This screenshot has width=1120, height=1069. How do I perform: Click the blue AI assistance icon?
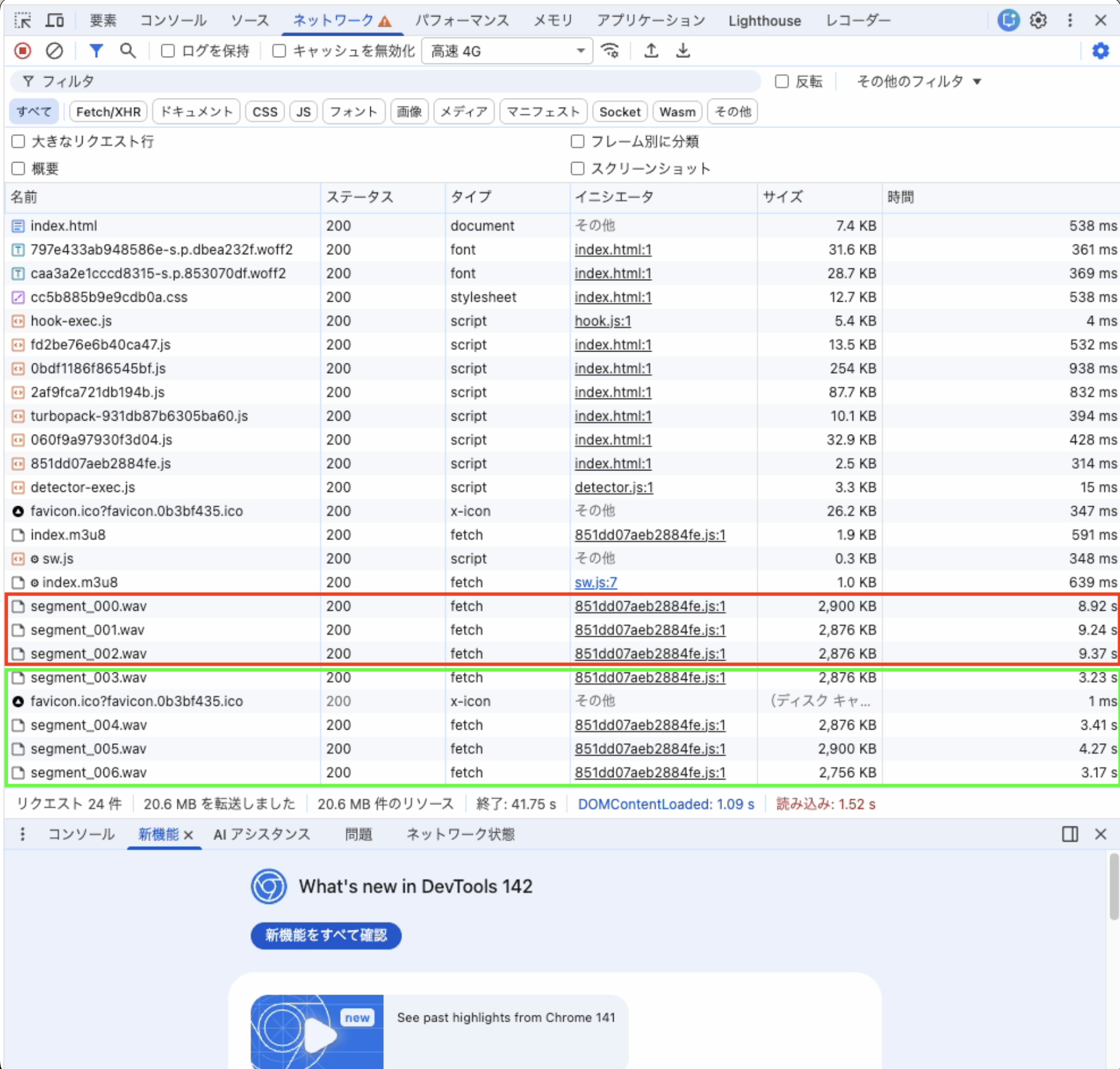coord(1008,20)
